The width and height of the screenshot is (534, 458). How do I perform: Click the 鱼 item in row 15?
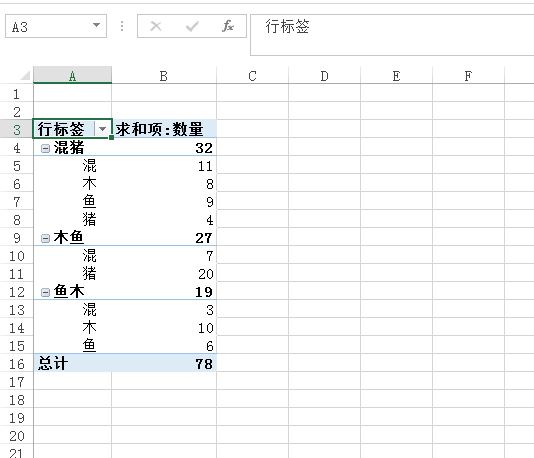coord(89,346)
